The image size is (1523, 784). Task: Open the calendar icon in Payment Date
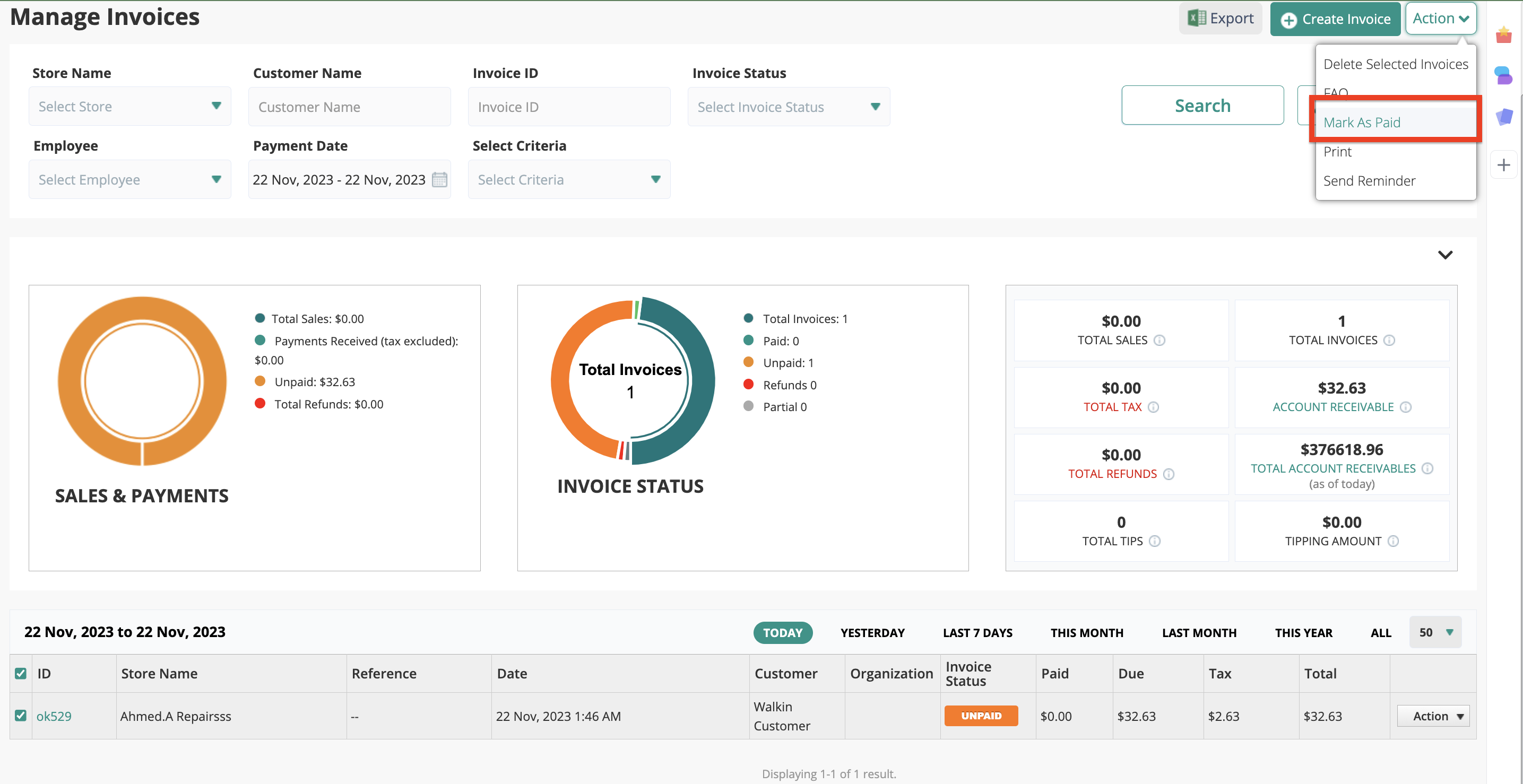(439, 179)
